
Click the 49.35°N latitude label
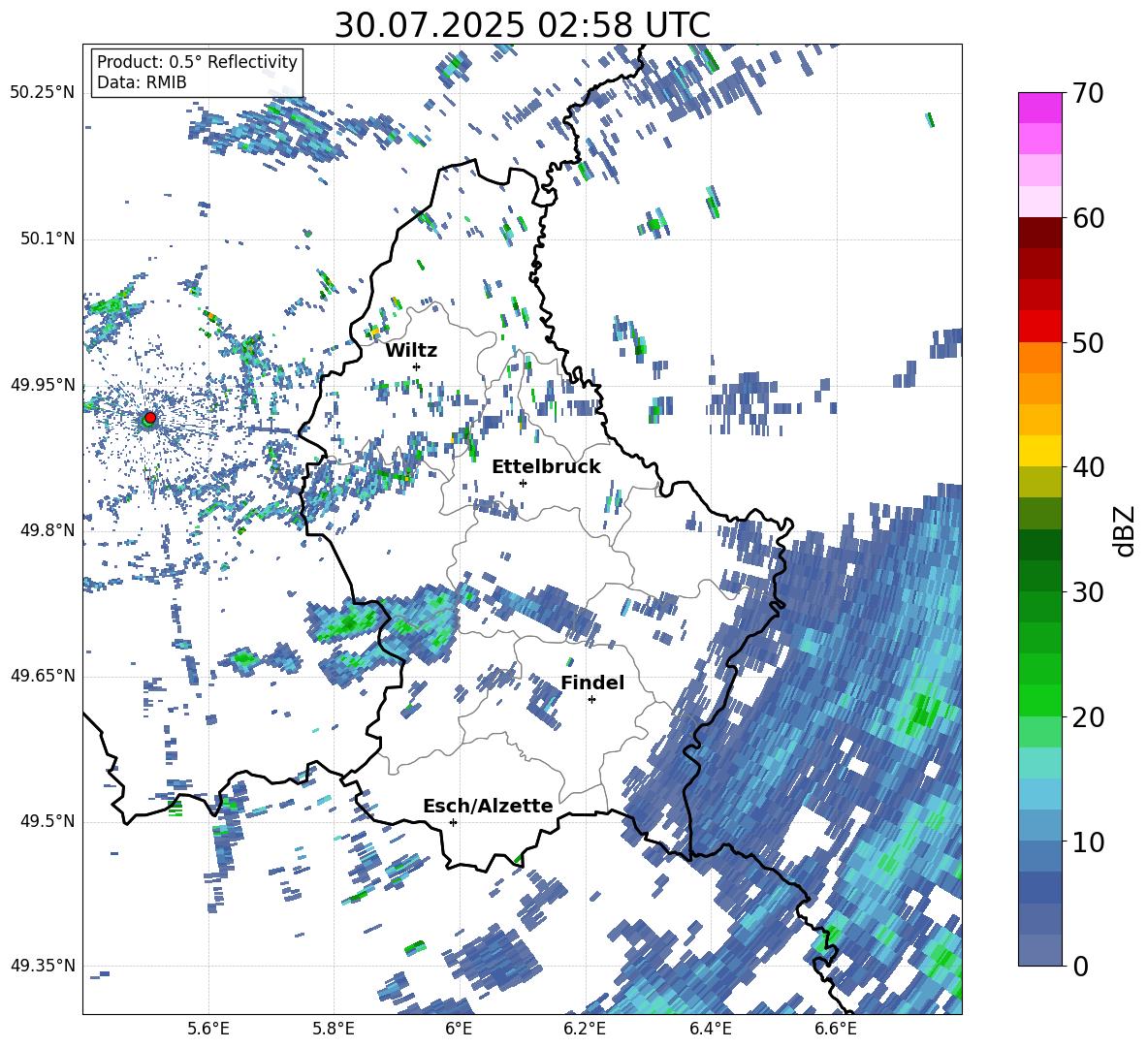(43, 966)
